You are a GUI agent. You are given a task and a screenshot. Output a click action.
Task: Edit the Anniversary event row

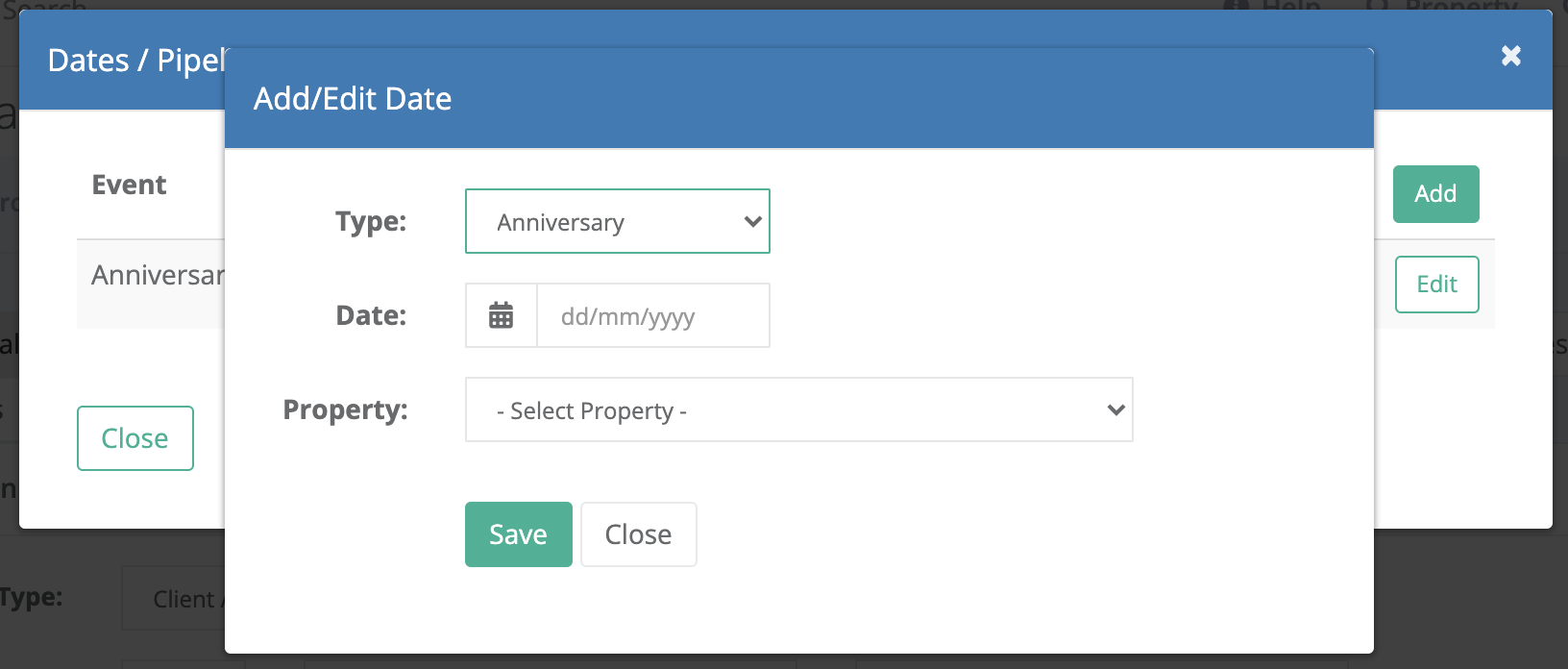coord(1437,285)
